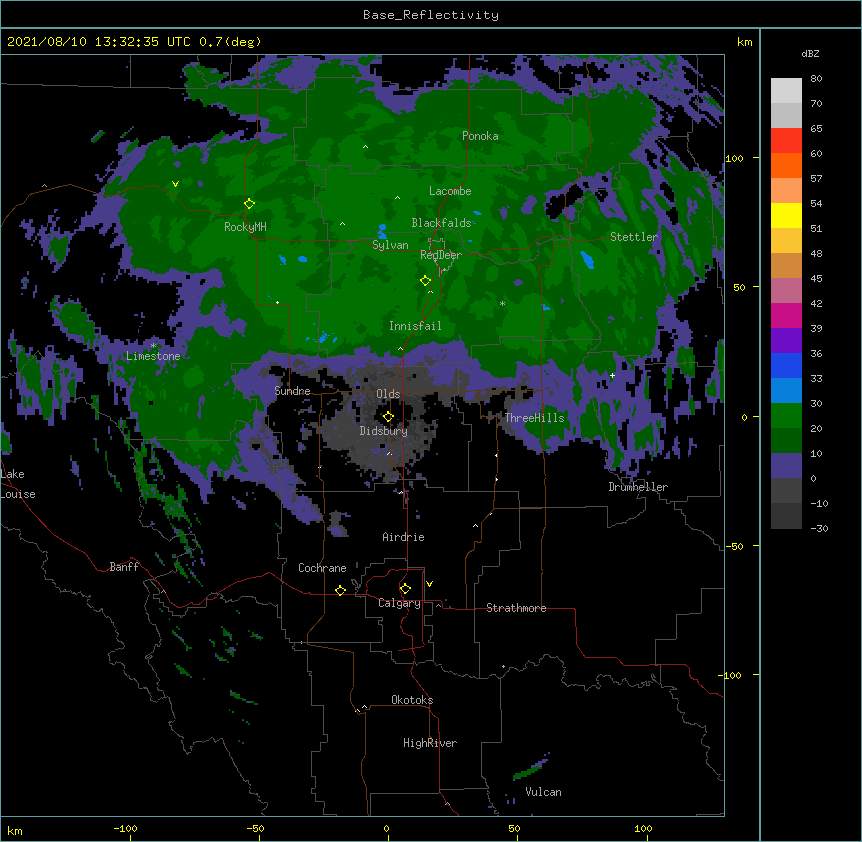The width and height of the screenshot is (862, 842).
Task: Click the Cochrane town label
Action: coord(322,568)
